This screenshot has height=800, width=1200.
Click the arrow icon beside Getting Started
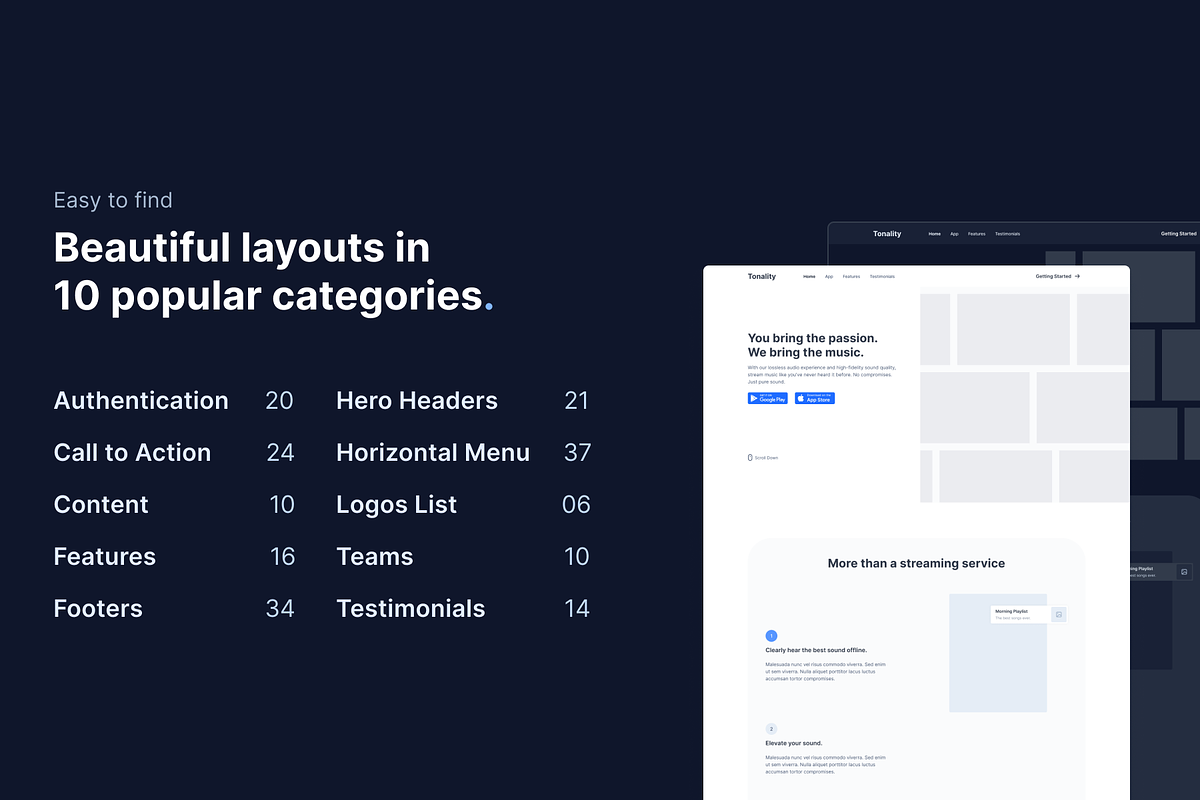(1077, 276)
